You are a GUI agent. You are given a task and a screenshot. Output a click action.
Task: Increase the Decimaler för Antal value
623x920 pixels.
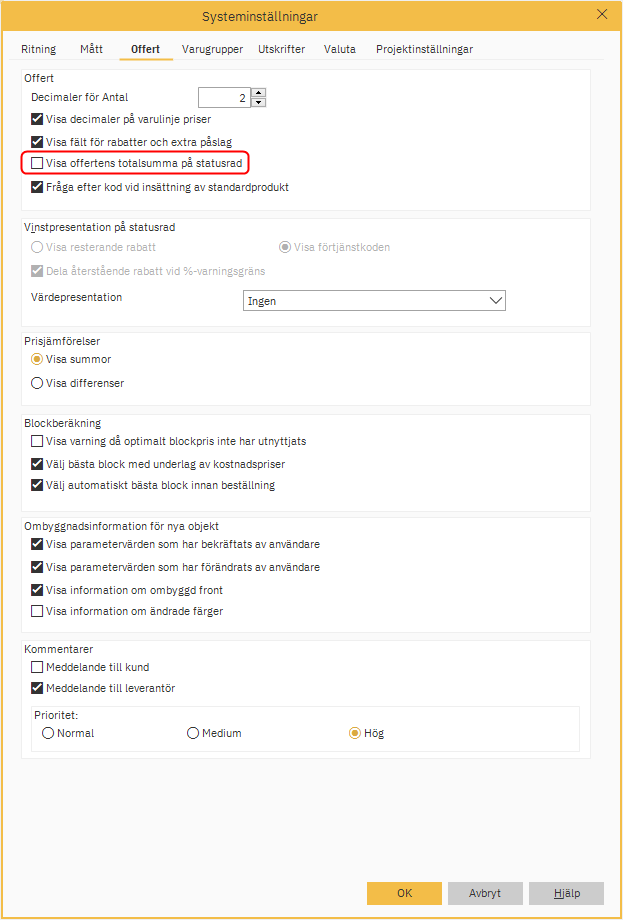(x=258, y=93)
